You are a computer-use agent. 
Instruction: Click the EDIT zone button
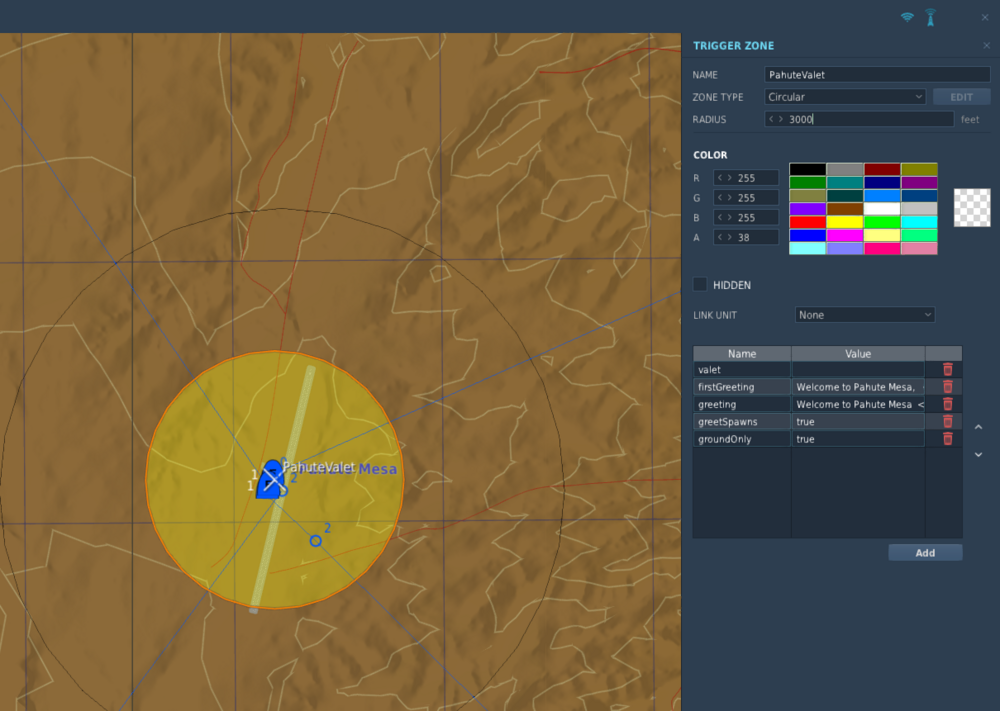pos(961,97)
